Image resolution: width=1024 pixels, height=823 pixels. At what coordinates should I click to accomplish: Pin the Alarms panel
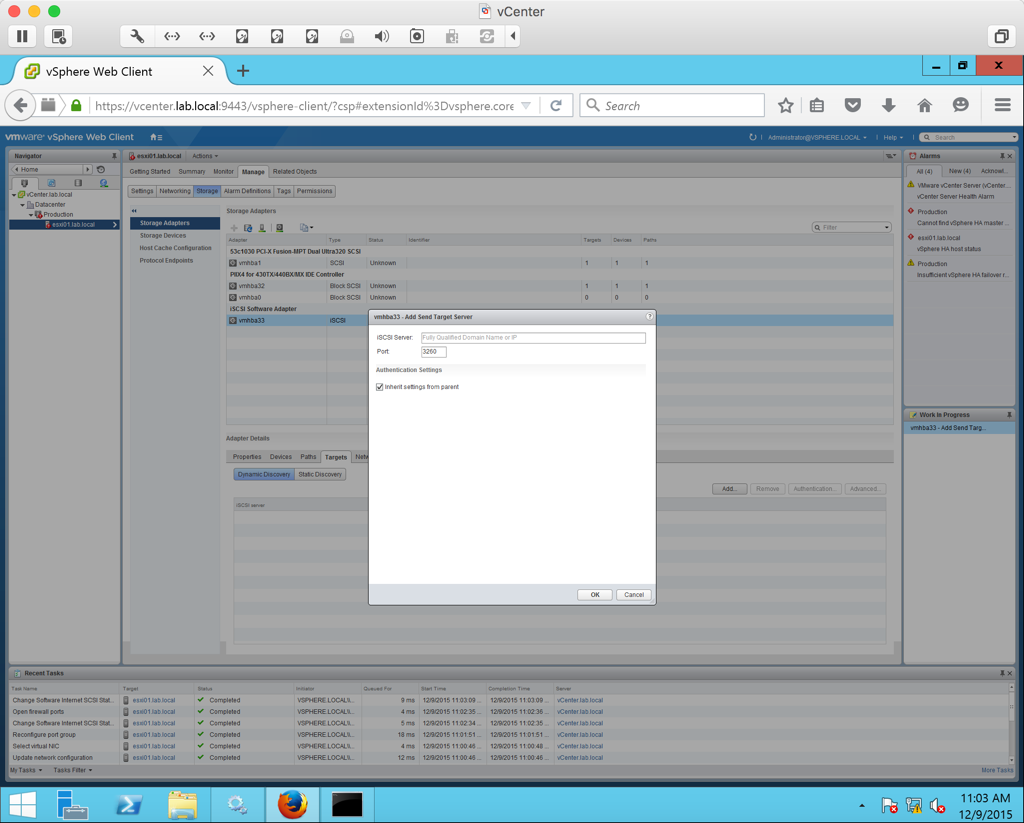tap(1001, 156)
